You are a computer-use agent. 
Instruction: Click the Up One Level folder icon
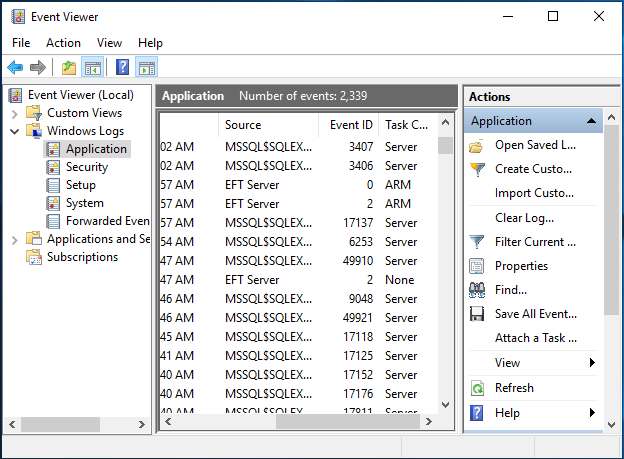click(x=68, y=68)
